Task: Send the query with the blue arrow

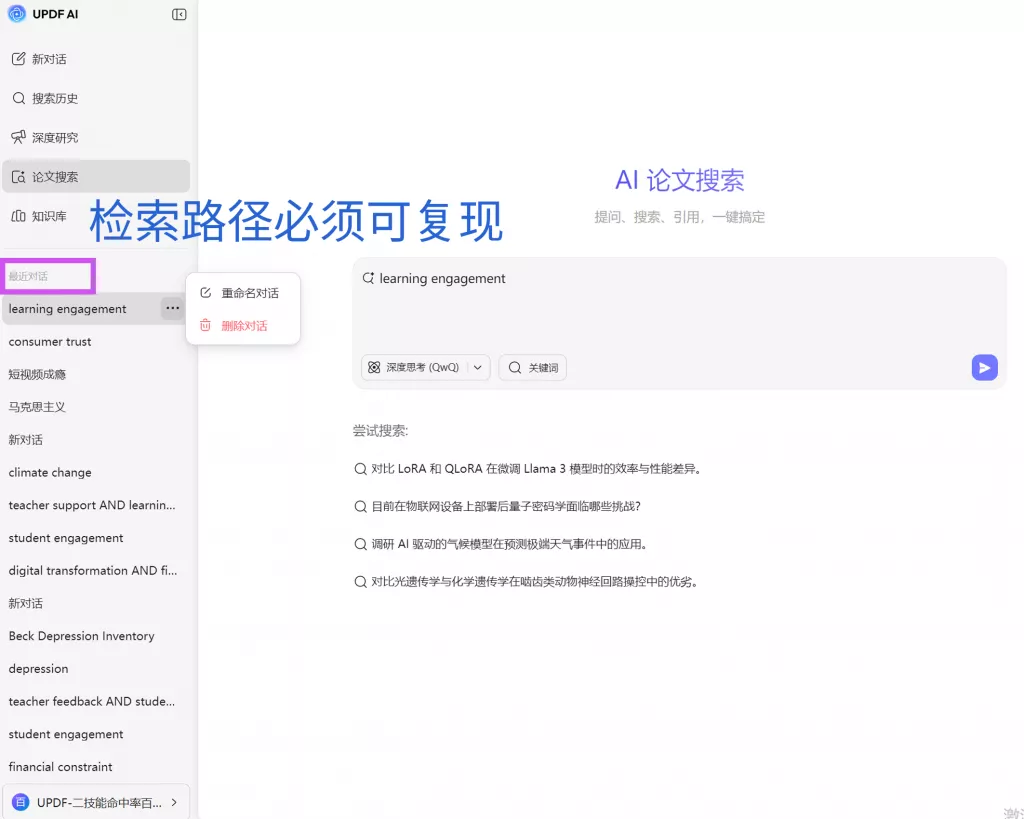Action: click(984, 367)
